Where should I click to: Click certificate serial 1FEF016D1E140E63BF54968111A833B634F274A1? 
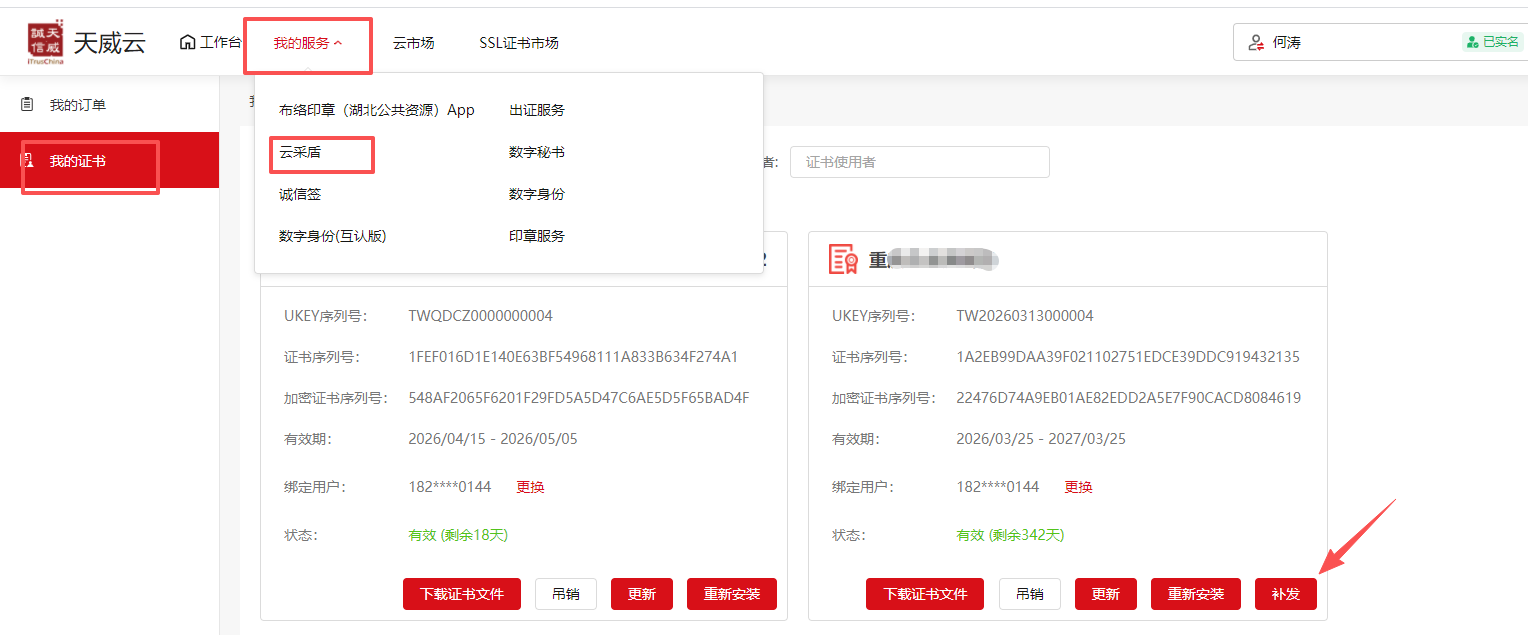[573, 357]
